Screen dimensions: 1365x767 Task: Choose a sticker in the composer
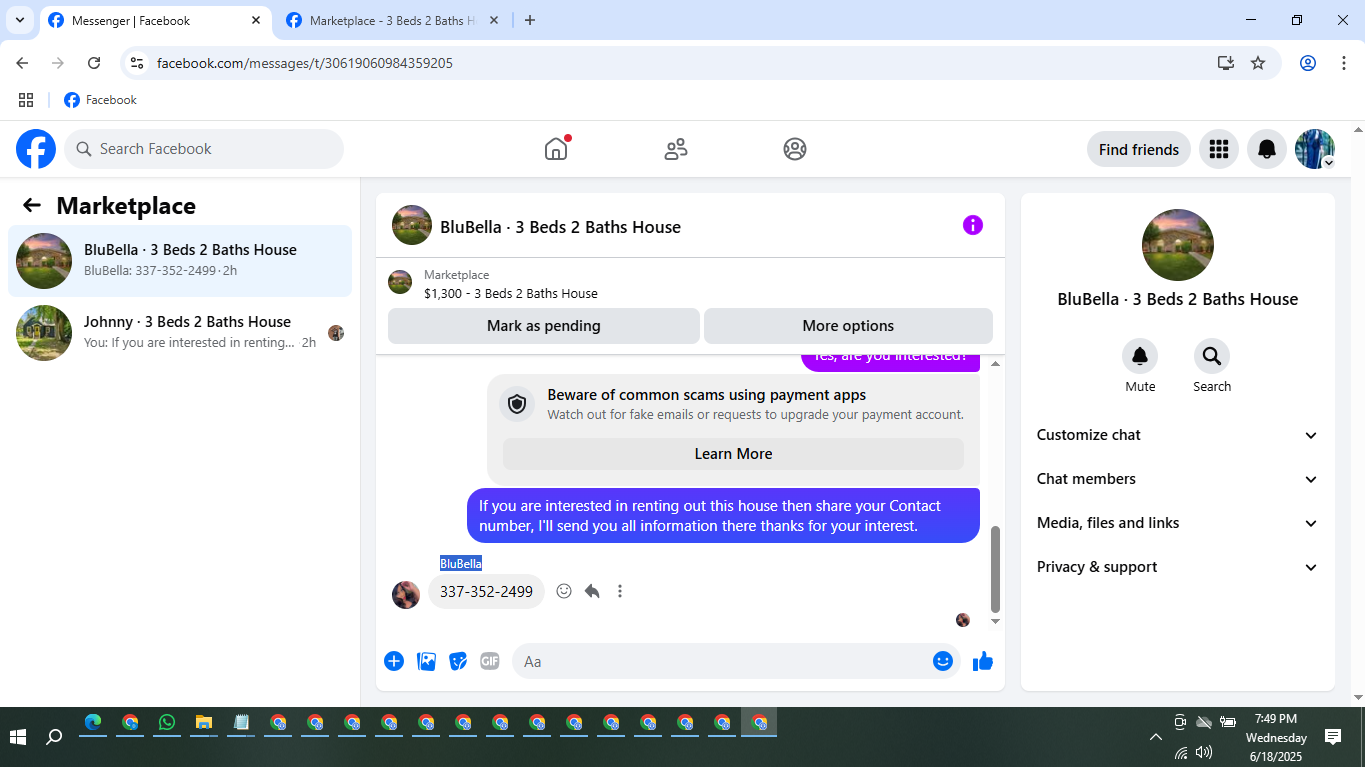coord(458,661)
